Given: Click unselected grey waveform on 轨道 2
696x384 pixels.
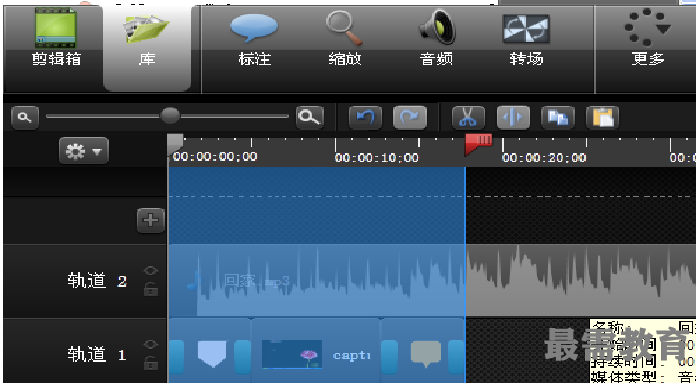Looking at the screenshot, I should pyautogui.click(x=581, y=281).
